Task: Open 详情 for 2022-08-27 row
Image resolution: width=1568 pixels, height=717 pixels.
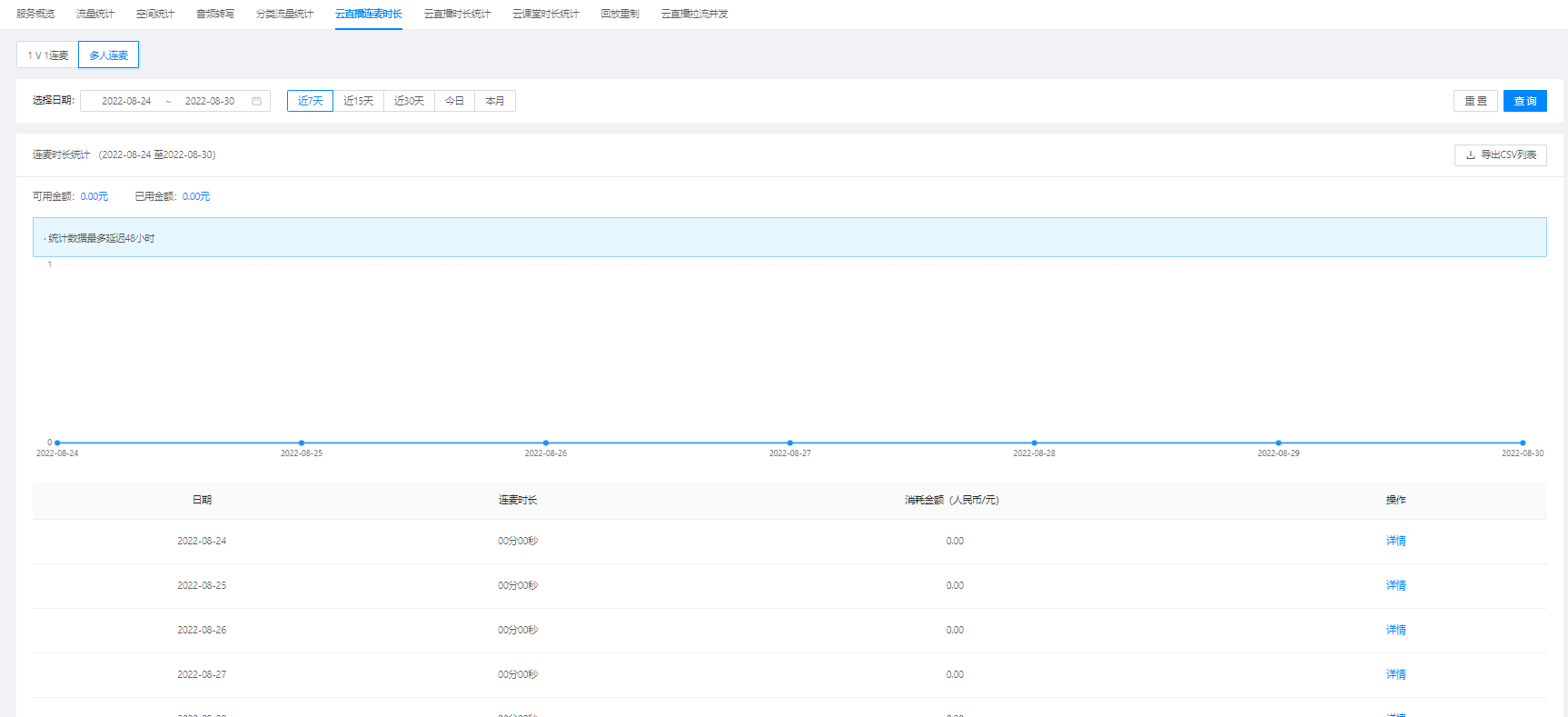Action: (x=1395, y=674)
